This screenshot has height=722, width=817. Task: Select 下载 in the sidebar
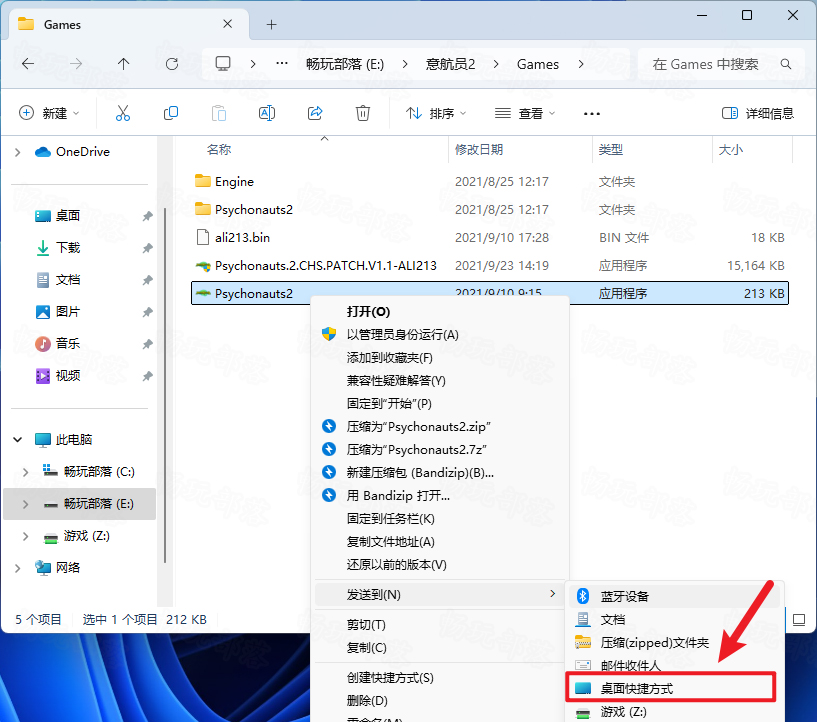pos(68,248)
